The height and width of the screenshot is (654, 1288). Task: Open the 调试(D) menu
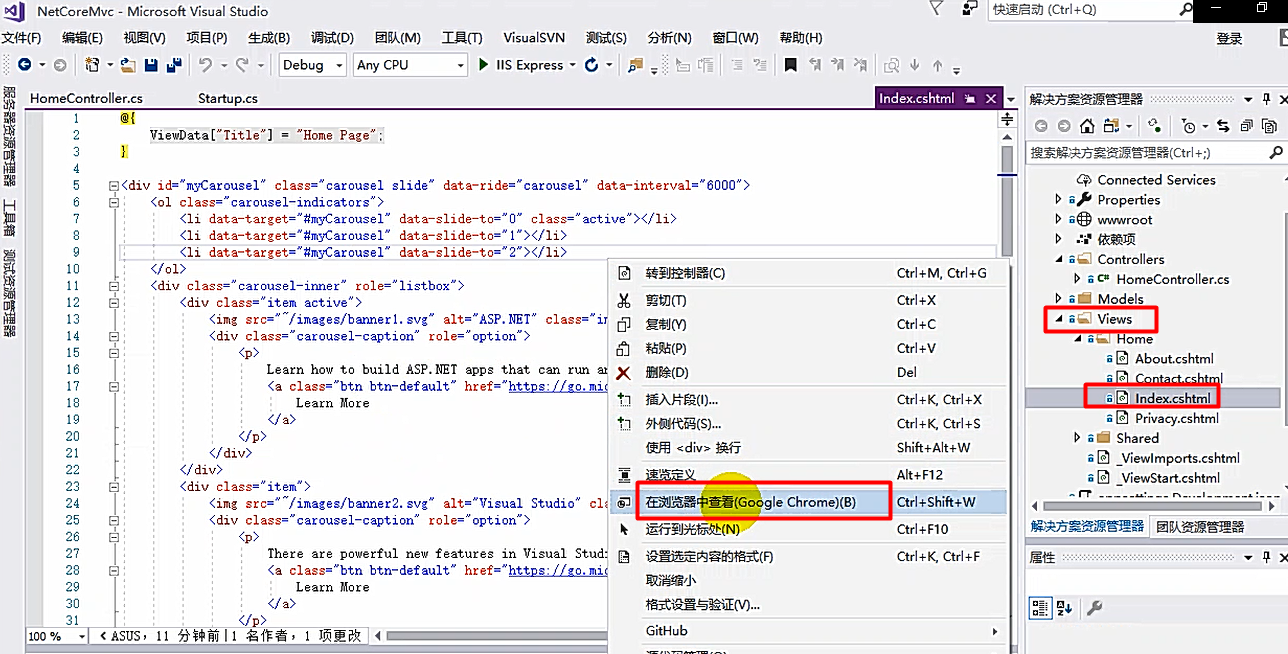pyautogui.click(x=332, y=38)
